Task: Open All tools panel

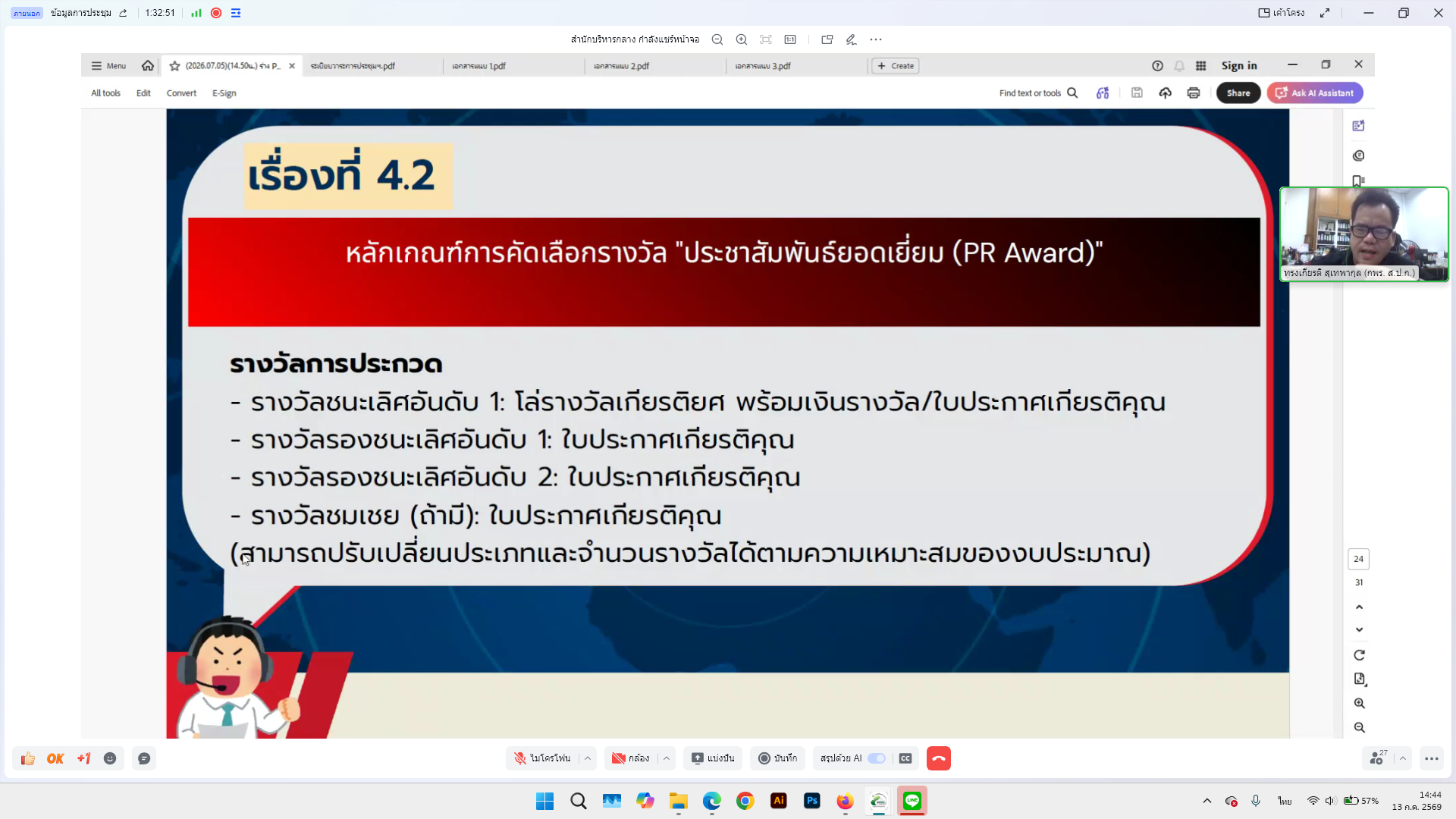Action: pos(105,93)
